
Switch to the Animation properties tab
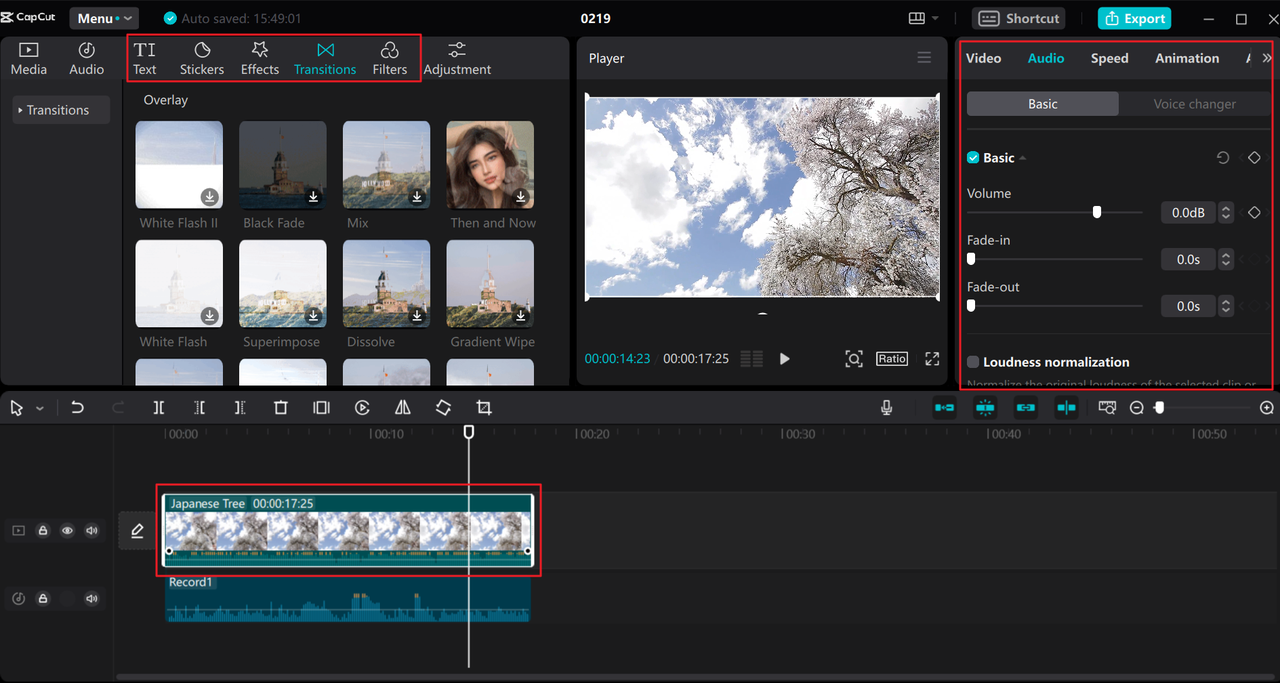(1187, 58)
